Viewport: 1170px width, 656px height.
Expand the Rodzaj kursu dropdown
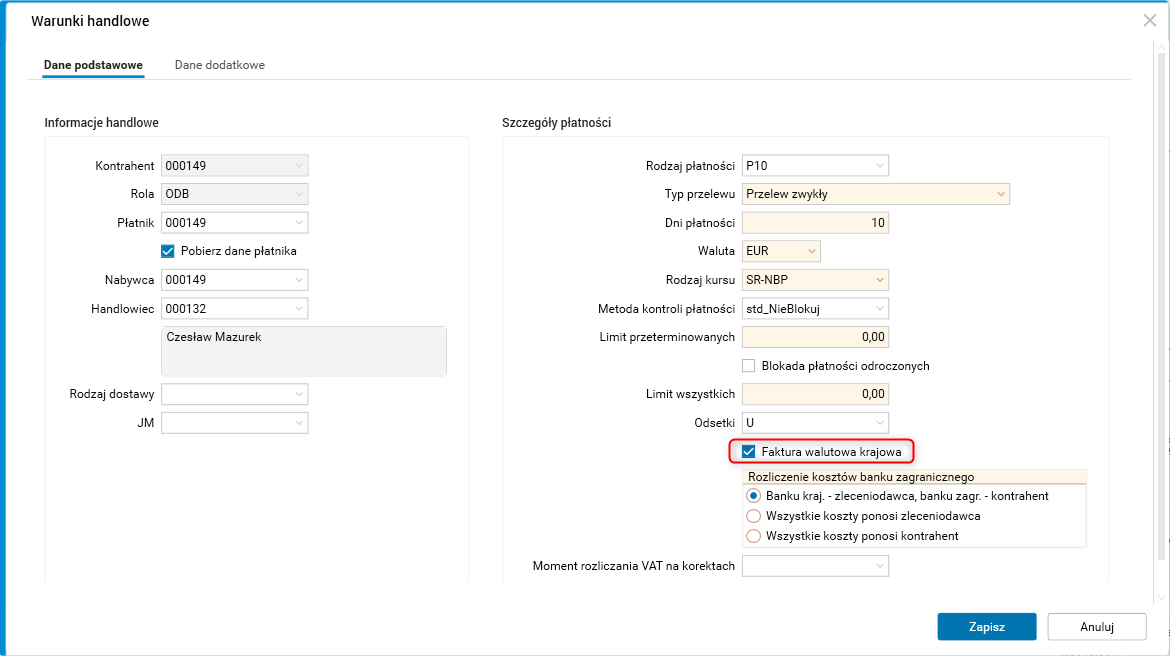[879, 280]
